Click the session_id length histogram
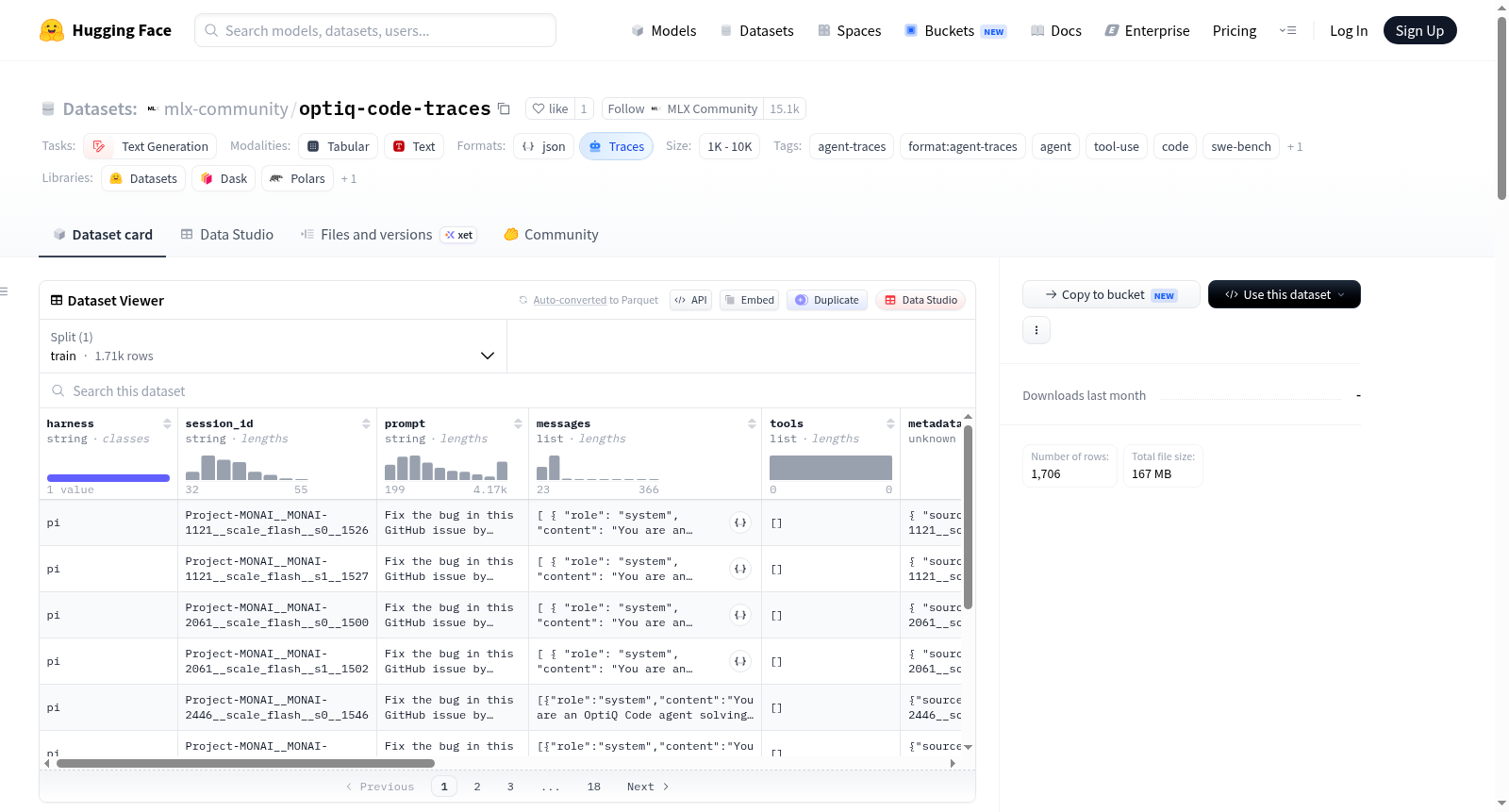 pyautogui.click(x=246, y=469)
